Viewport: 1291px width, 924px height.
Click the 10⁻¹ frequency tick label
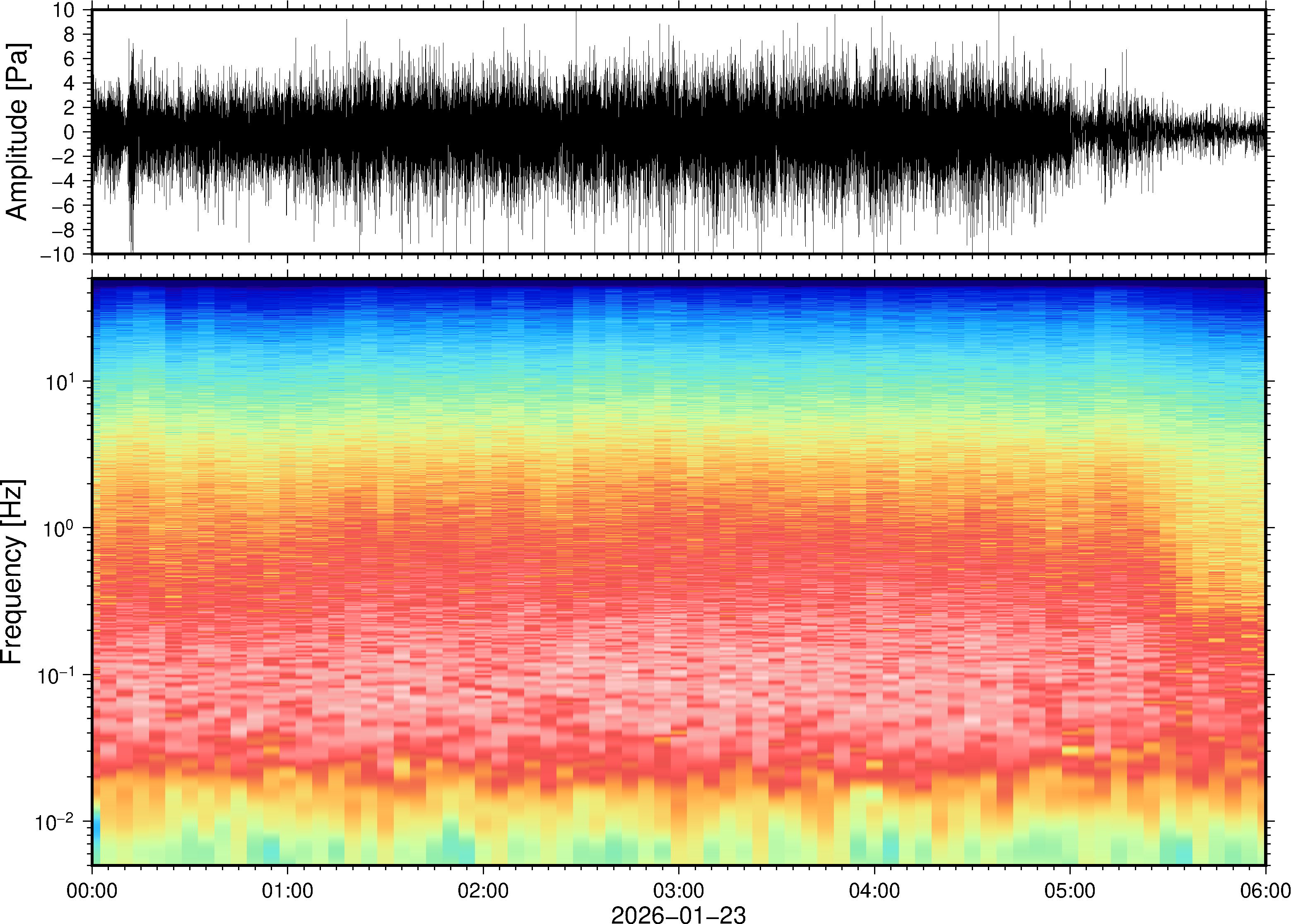[56, 675]
